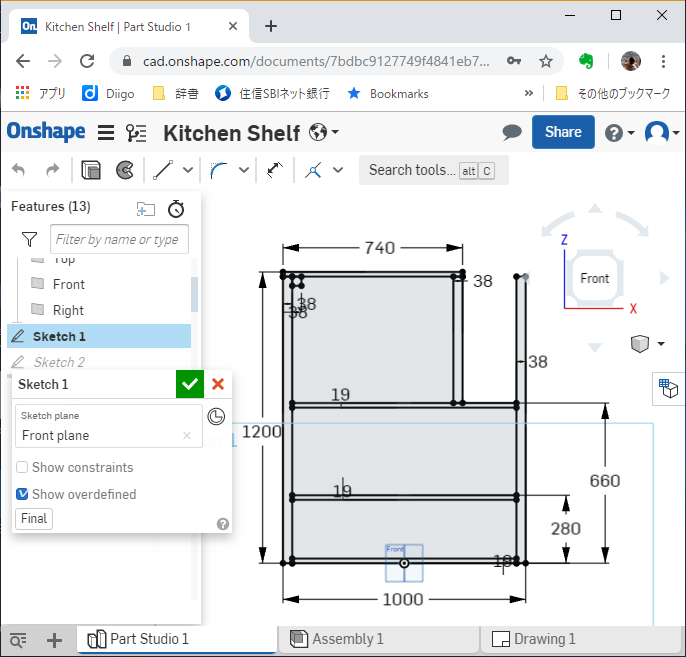The image size is (686, 657).
Task: Select the Dimension tool
Action: (275, 170)
